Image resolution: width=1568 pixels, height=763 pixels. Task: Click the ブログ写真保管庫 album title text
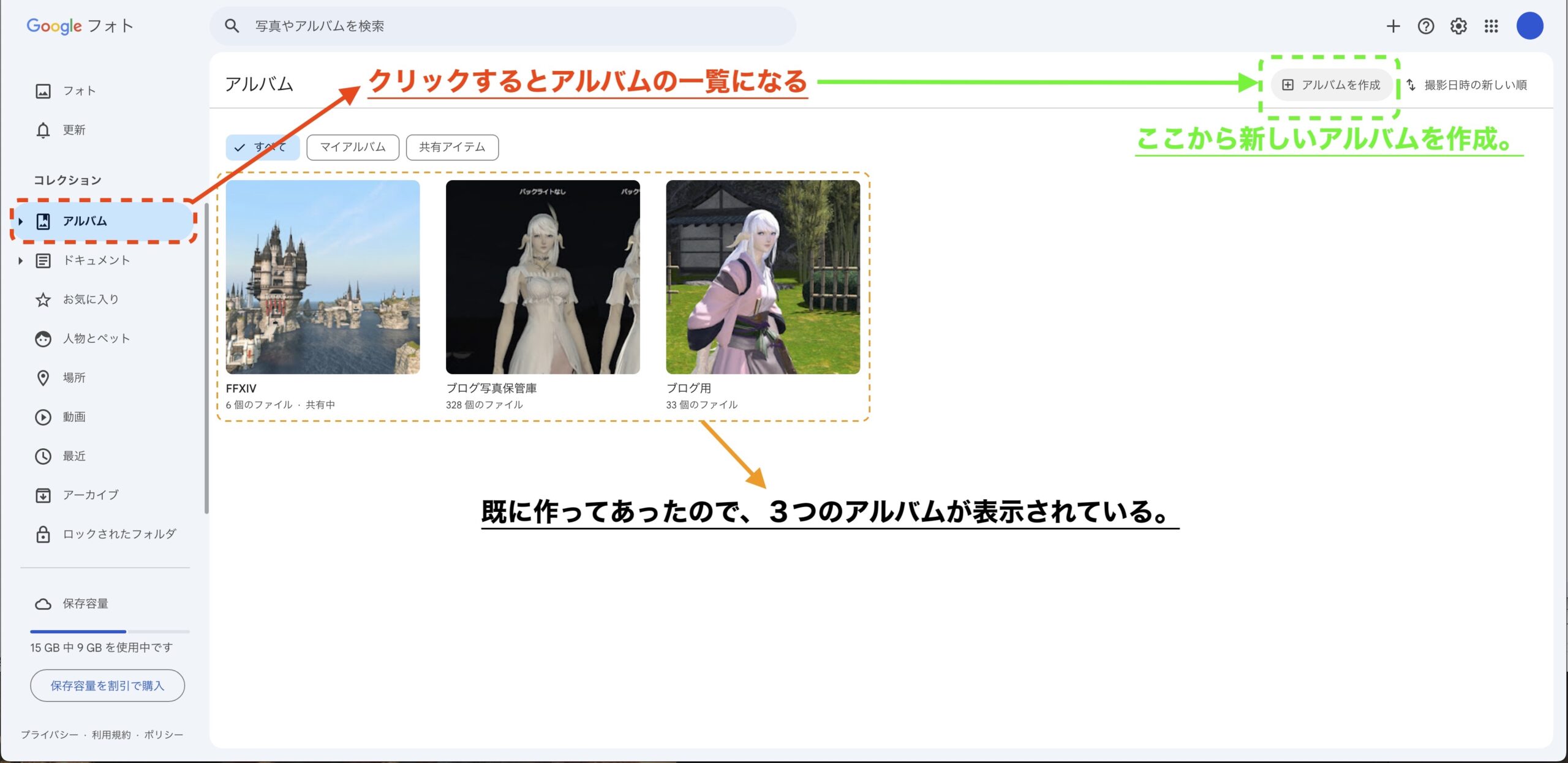tap(491, 388)
